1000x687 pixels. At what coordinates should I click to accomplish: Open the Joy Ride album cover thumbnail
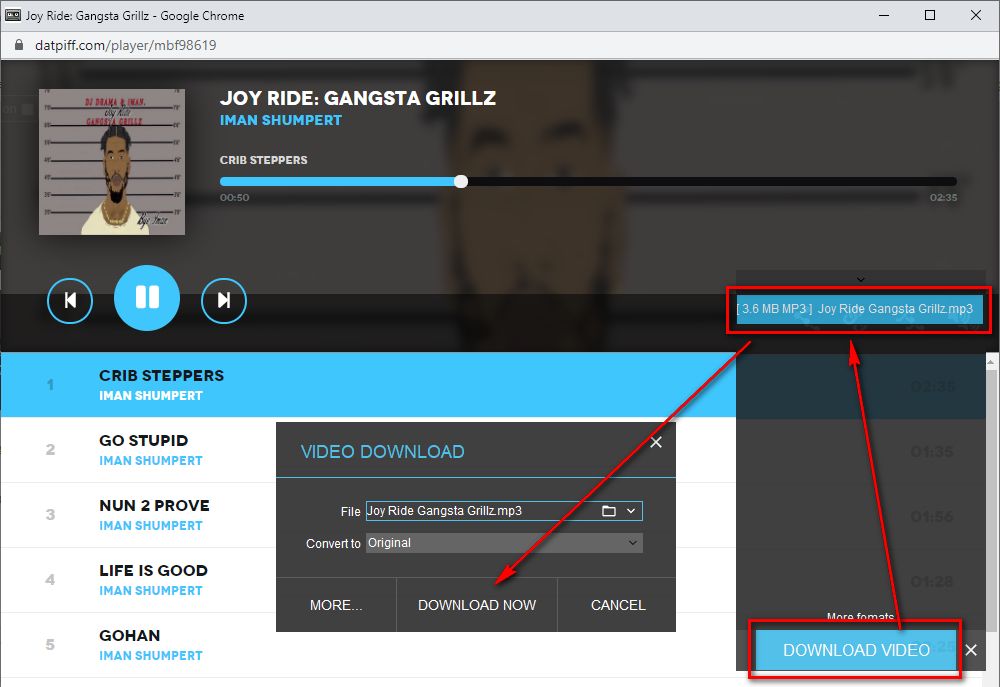pyautogui.click(x=112, y=162)
